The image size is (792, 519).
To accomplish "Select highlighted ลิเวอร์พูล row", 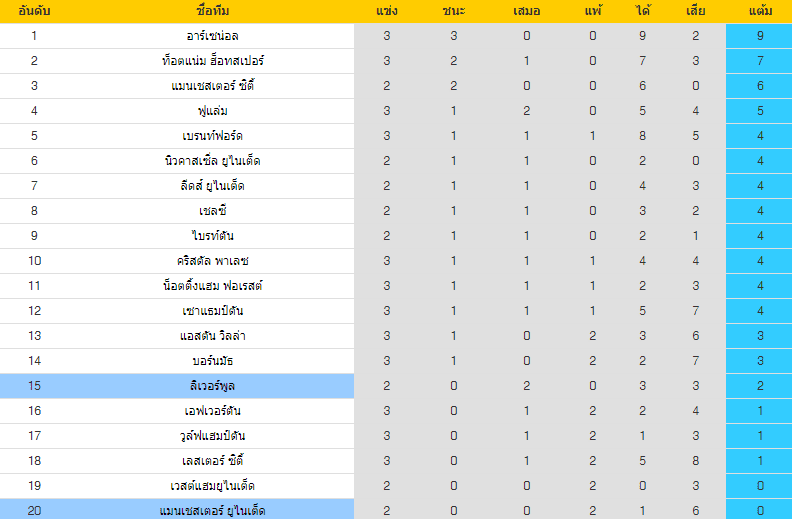I will 396,386.
